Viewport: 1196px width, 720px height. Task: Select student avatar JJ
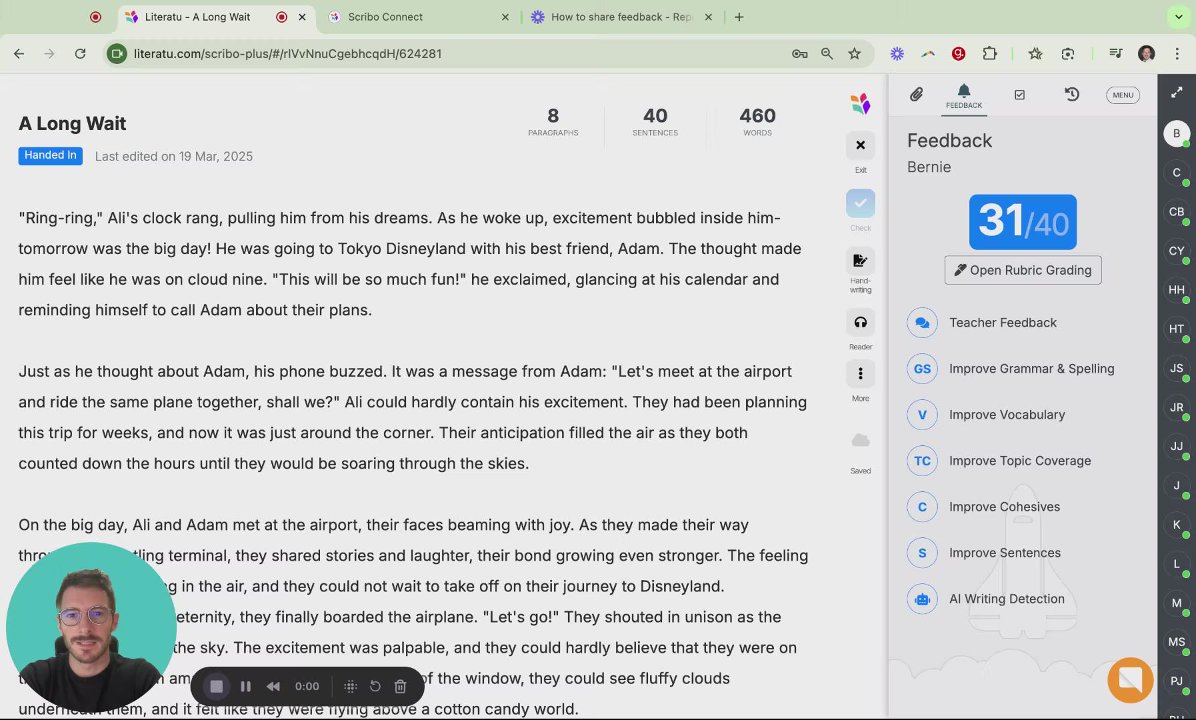tap(1176, 447)
